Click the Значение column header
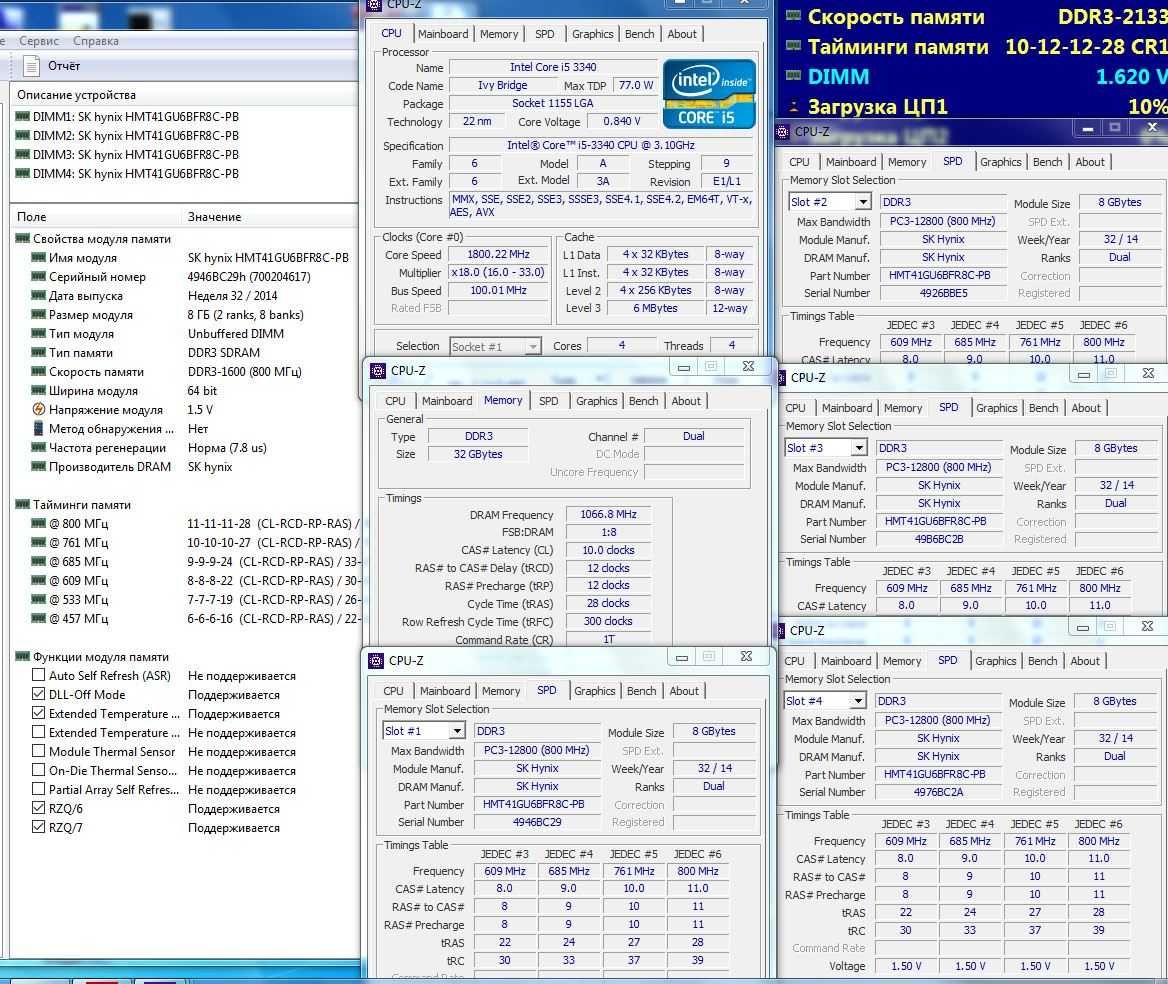 pos(268,217)
